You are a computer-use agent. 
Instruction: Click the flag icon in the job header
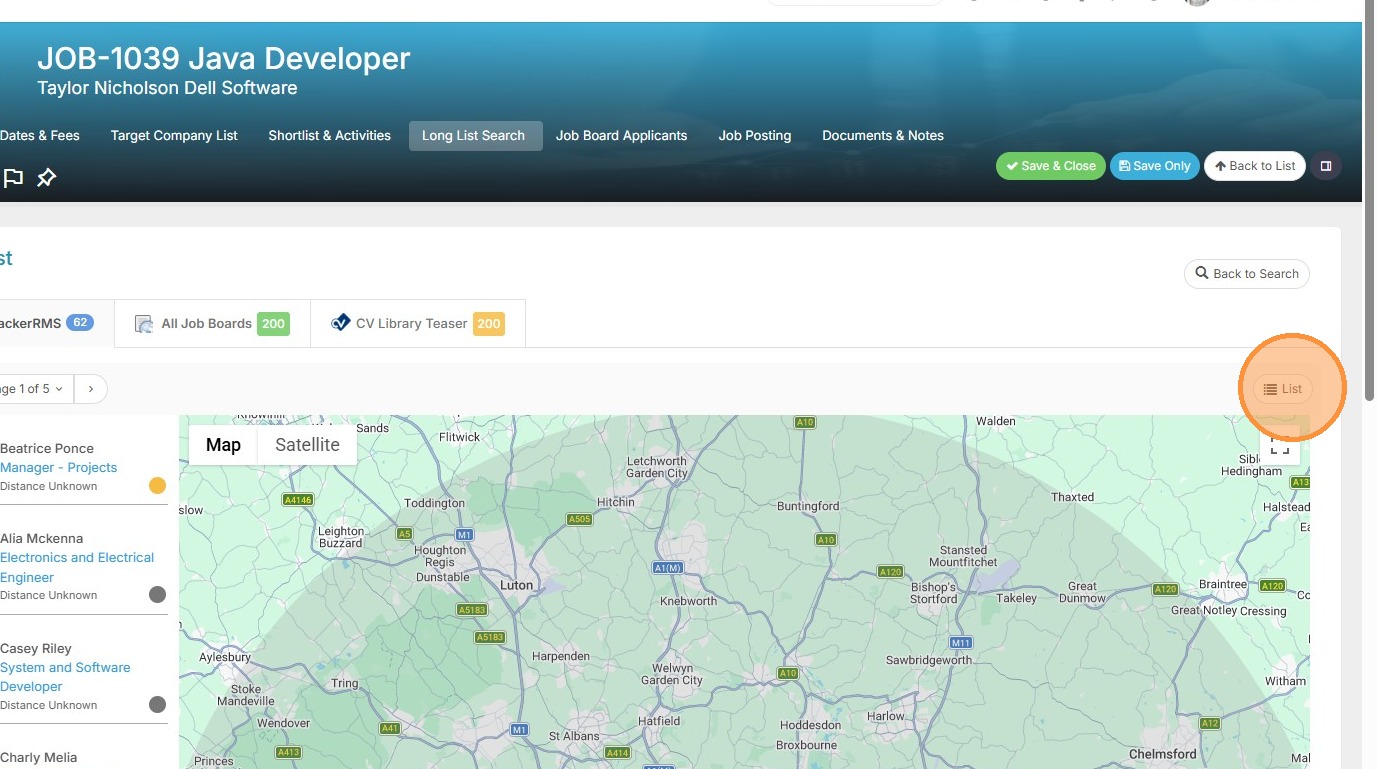coord(13,178)
